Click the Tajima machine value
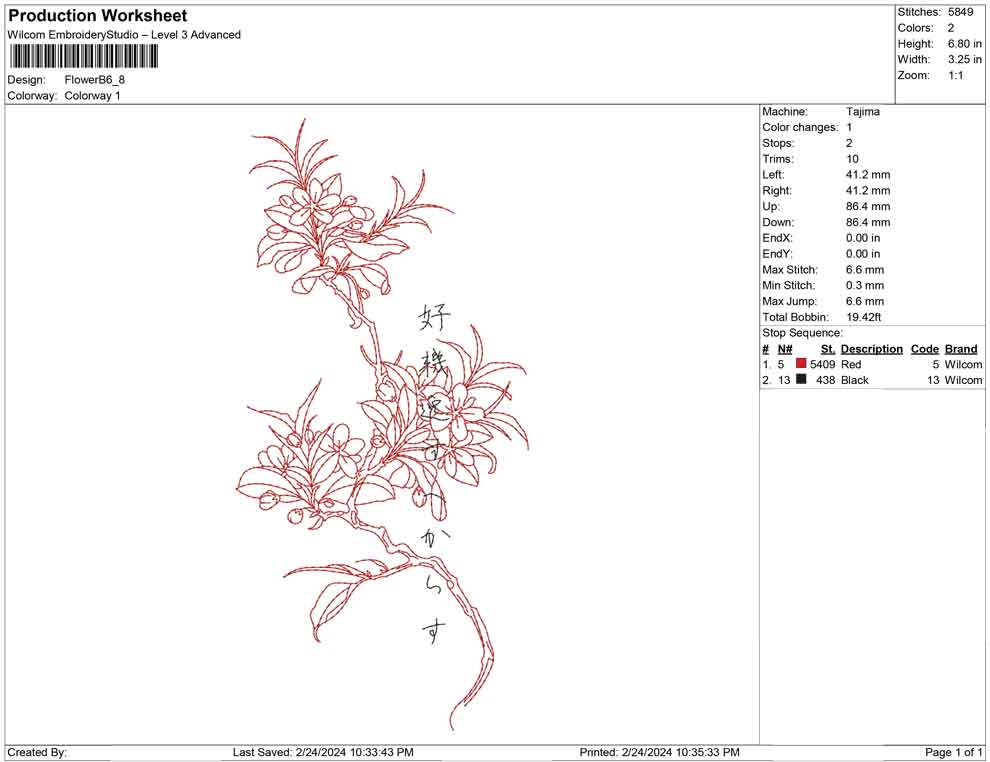Image resolution: width=990 pixels, height=762 pixels. (x=862, y=112)
